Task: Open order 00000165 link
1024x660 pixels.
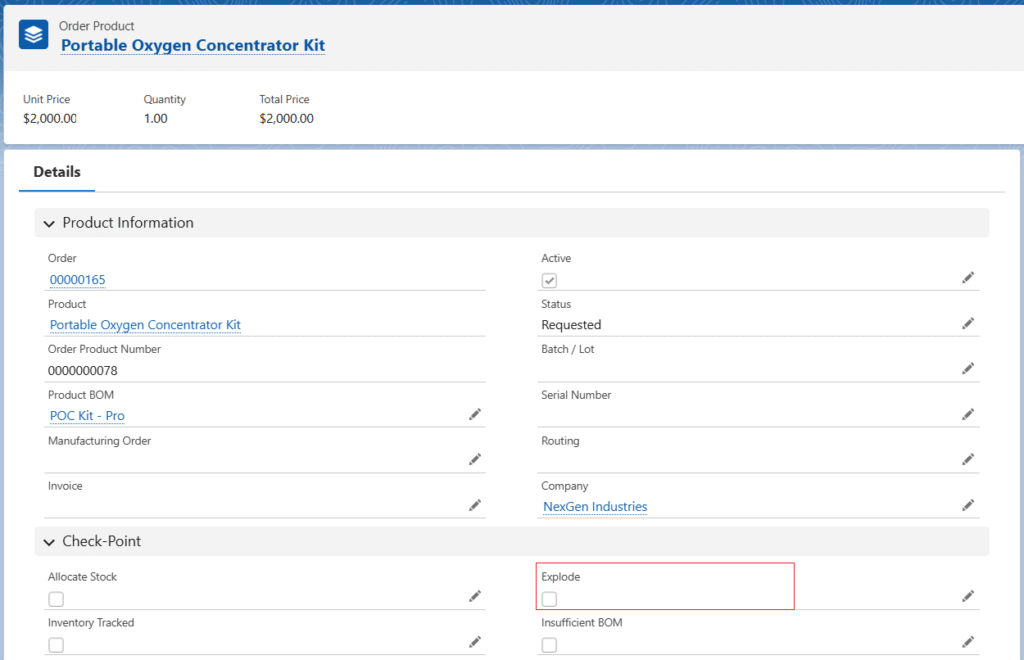Action: 77,280
